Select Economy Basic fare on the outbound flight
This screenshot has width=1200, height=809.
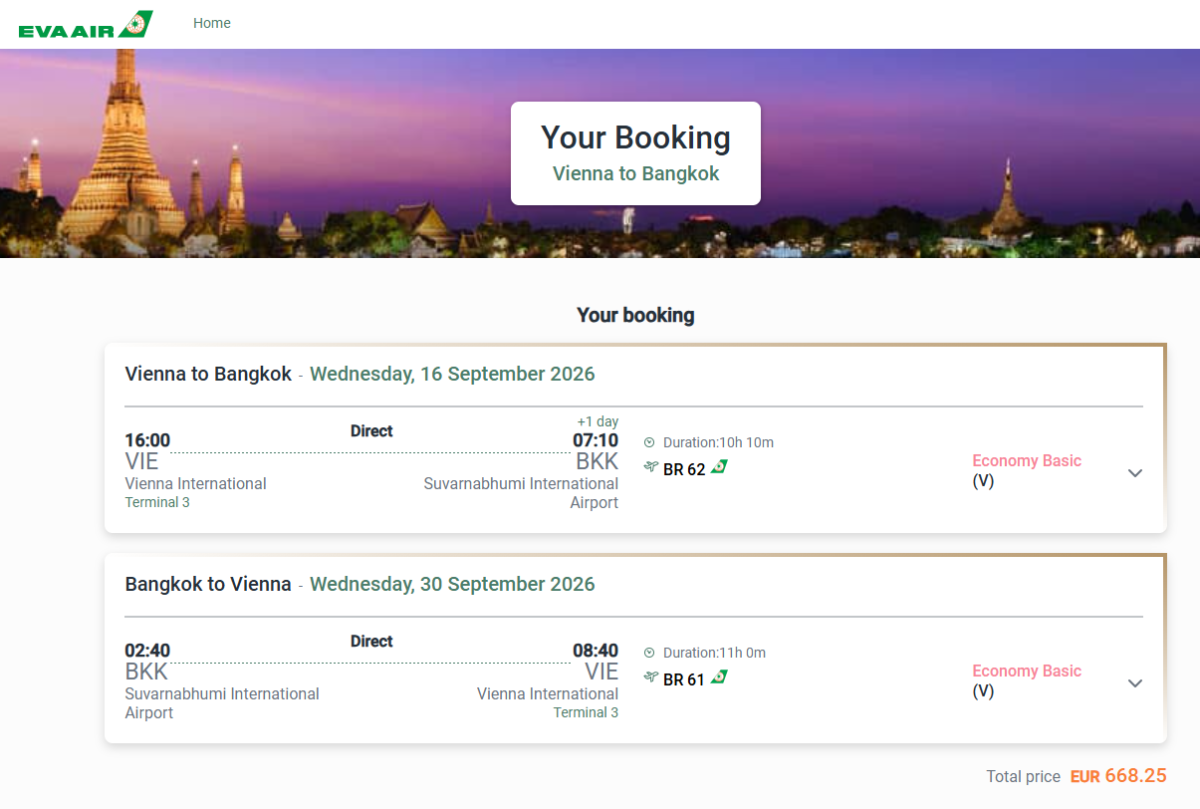point(1027,461)
